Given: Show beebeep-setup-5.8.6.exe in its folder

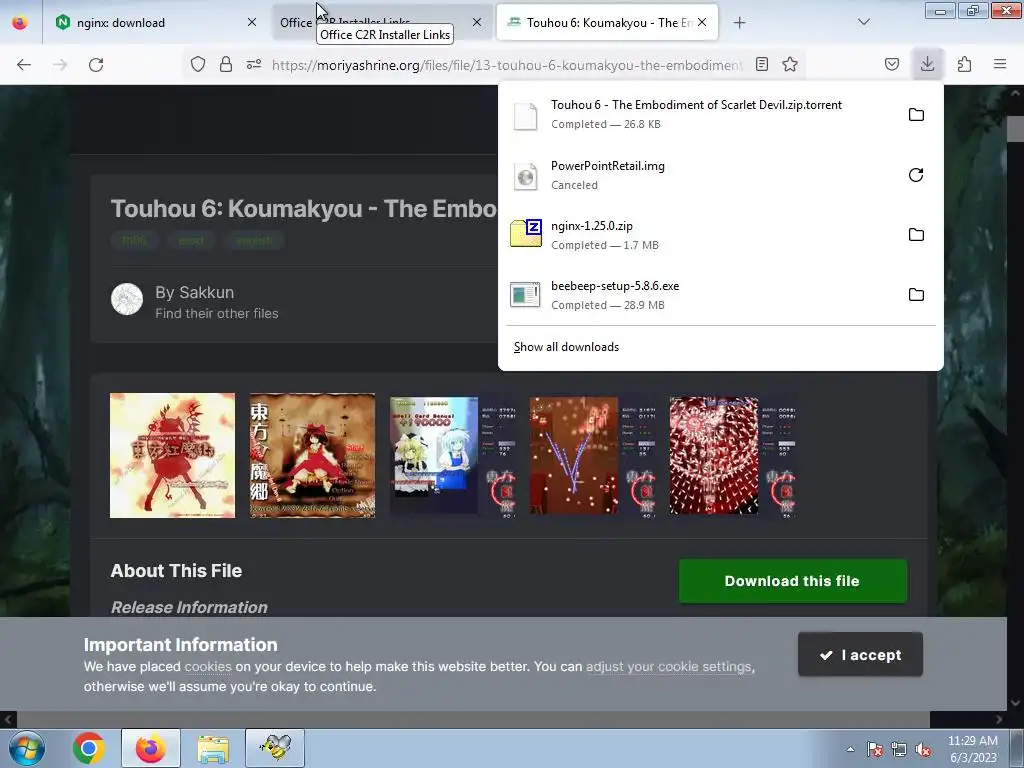Looking at the screenshot, I should (916, 295).
